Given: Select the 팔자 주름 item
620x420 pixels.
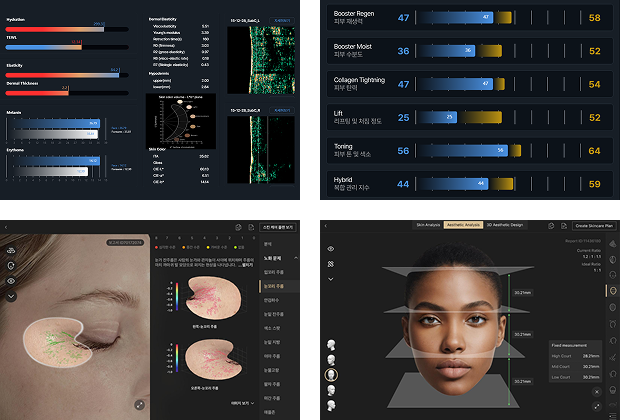Looking at the screenshot, I should (272, 384).
